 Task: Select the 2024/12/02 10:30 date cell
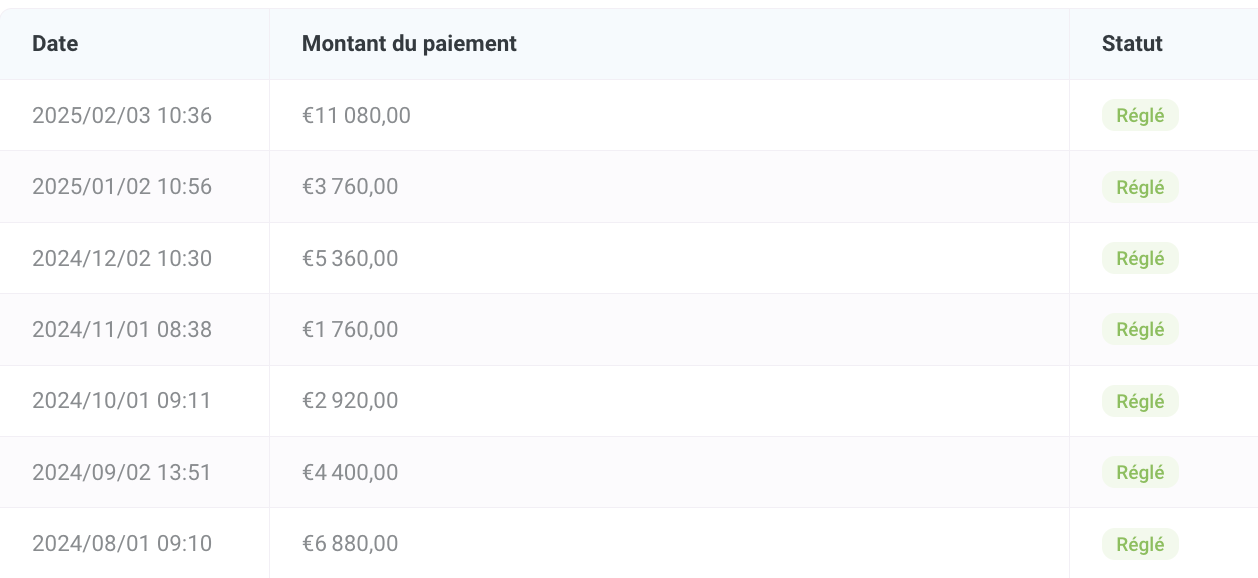click(122, 259)
